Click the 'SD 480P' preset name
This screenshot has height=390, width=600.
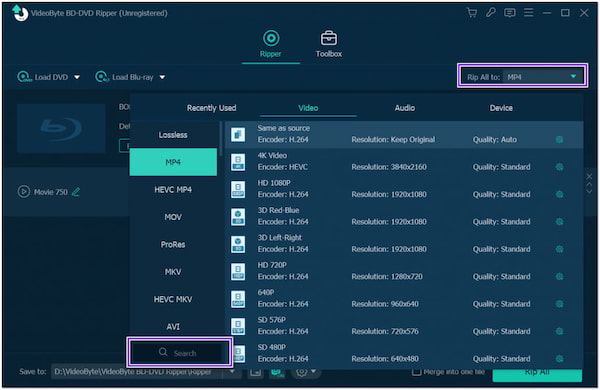coord(272,347)
